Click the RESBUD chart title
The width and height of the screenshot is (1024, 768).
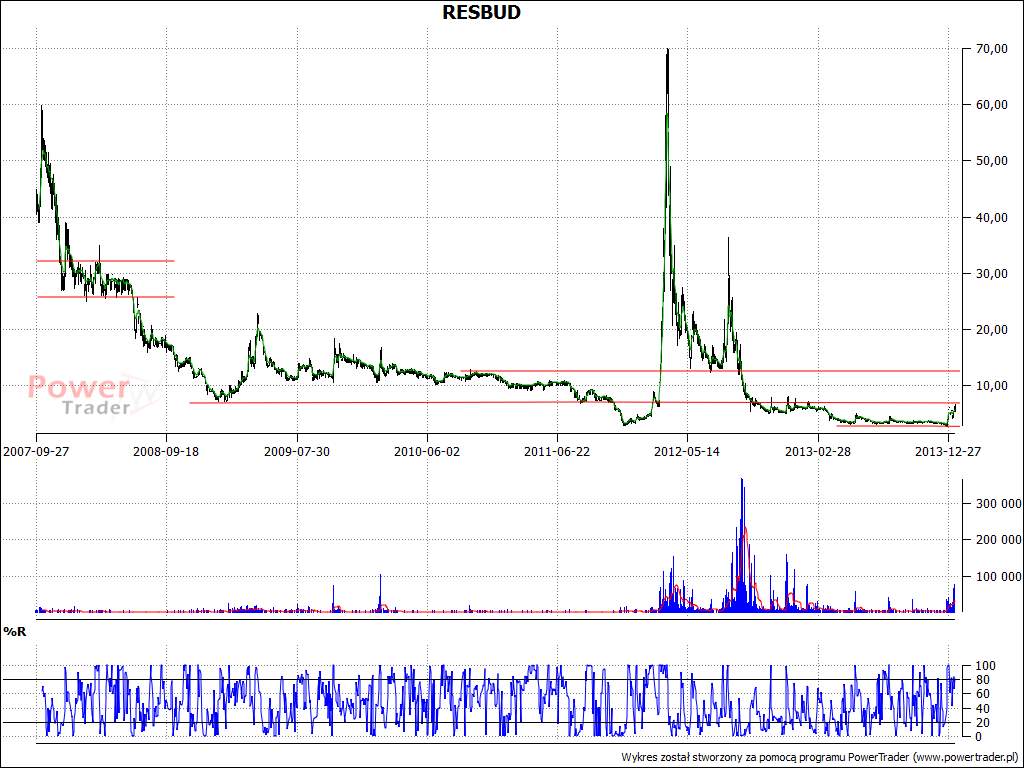coord(481,12)
